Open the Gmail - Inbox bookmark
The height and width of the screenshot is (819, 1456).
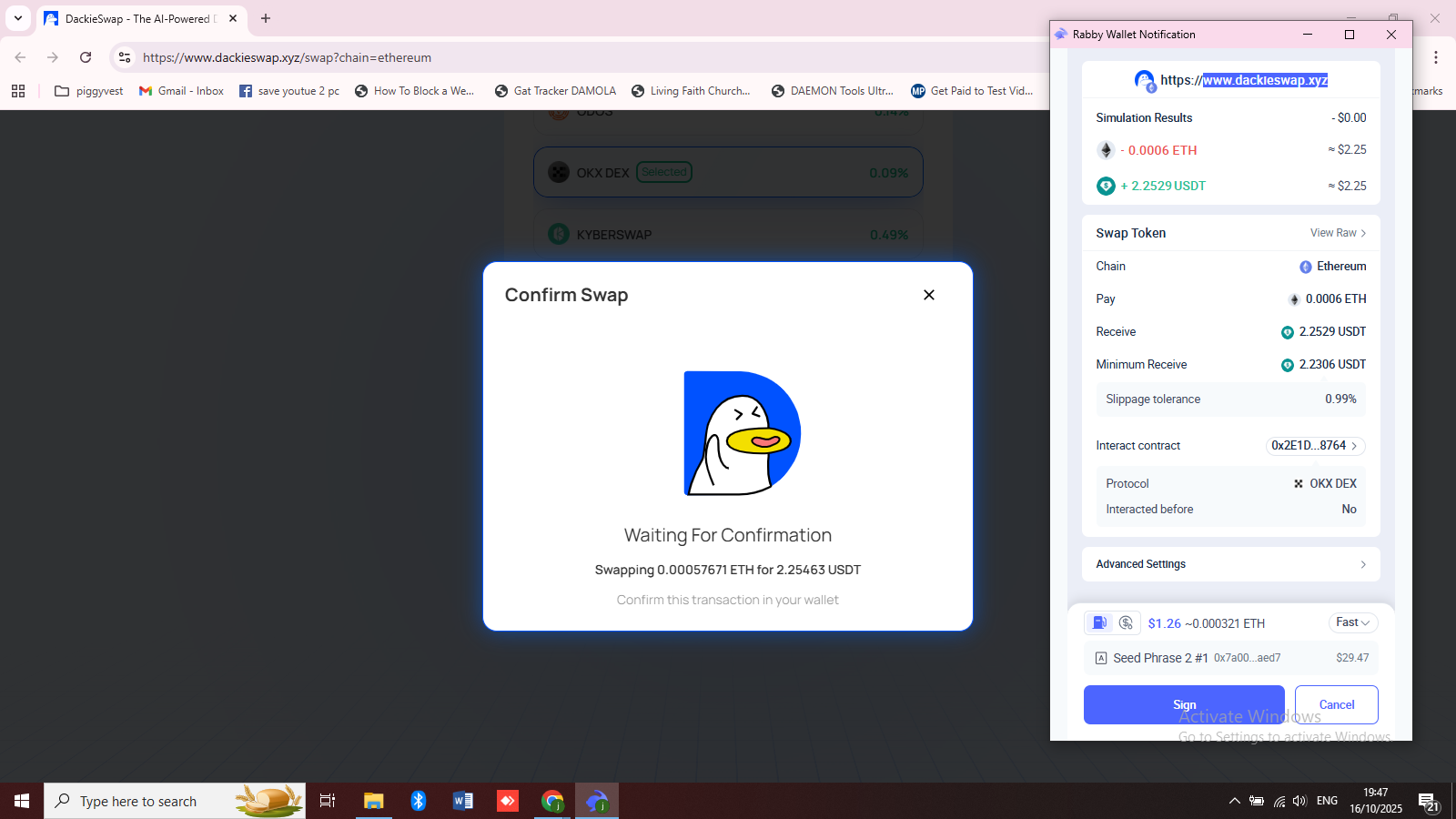click(x=181, y=91)
